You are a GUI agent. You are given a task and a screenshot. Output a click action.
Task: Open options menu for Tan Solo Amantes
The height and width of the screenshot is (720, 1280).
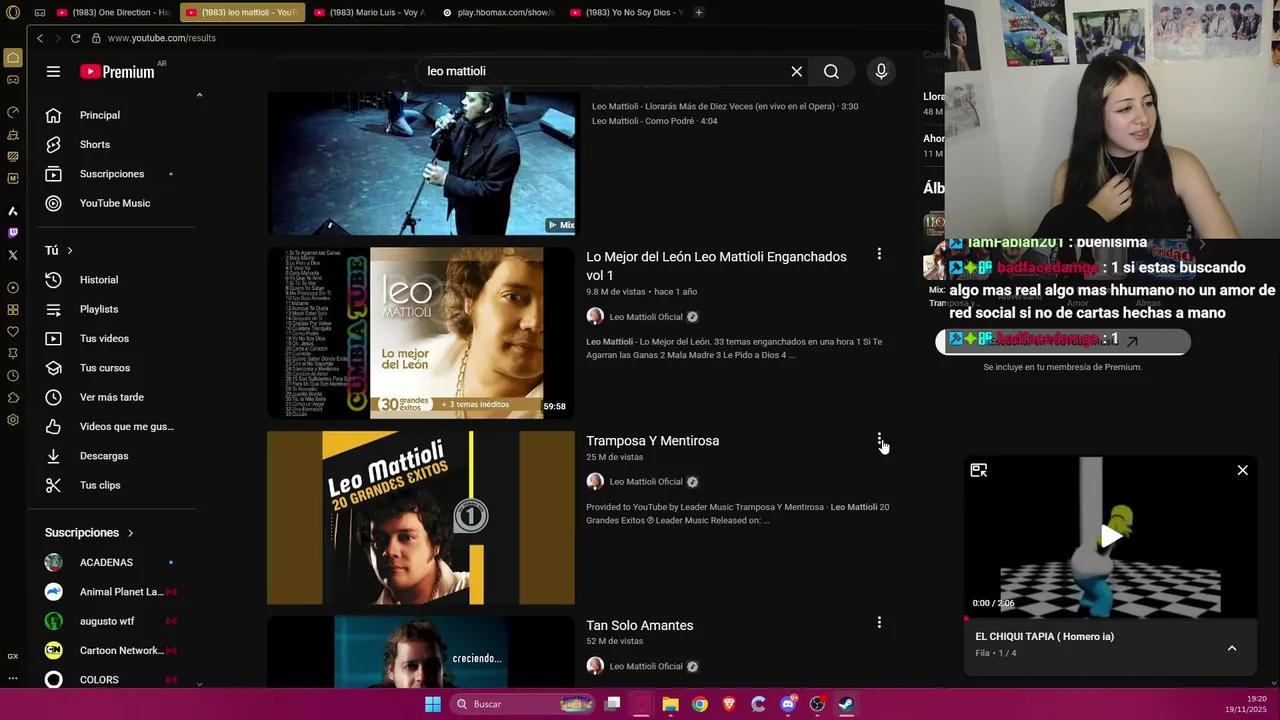879,623
